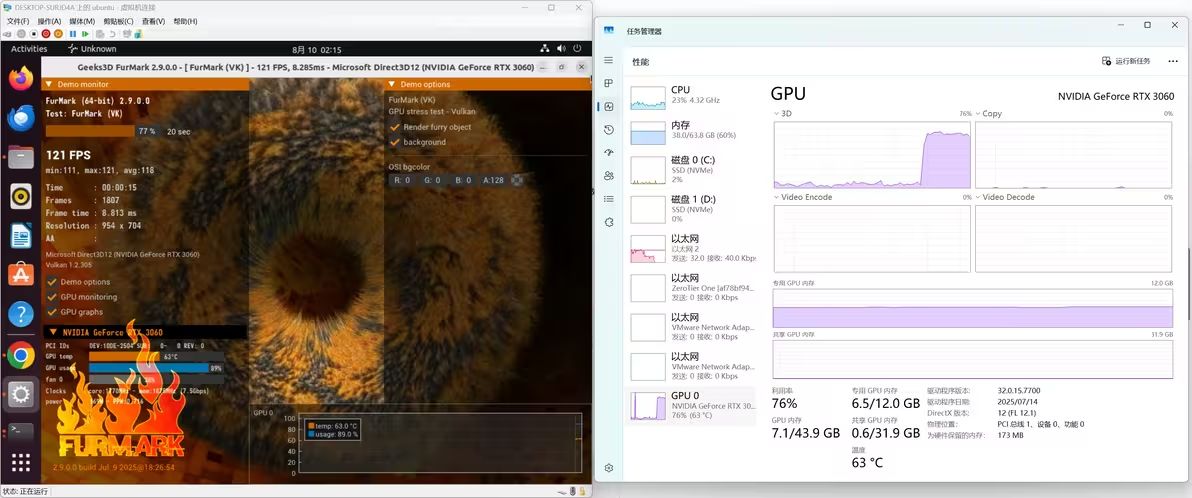Viewport: 1192px width, 498px height.
Task: Open the Ubuntu clock showing 8月 10 02:15
Action: pyautogui.click(x=315, y=49)
